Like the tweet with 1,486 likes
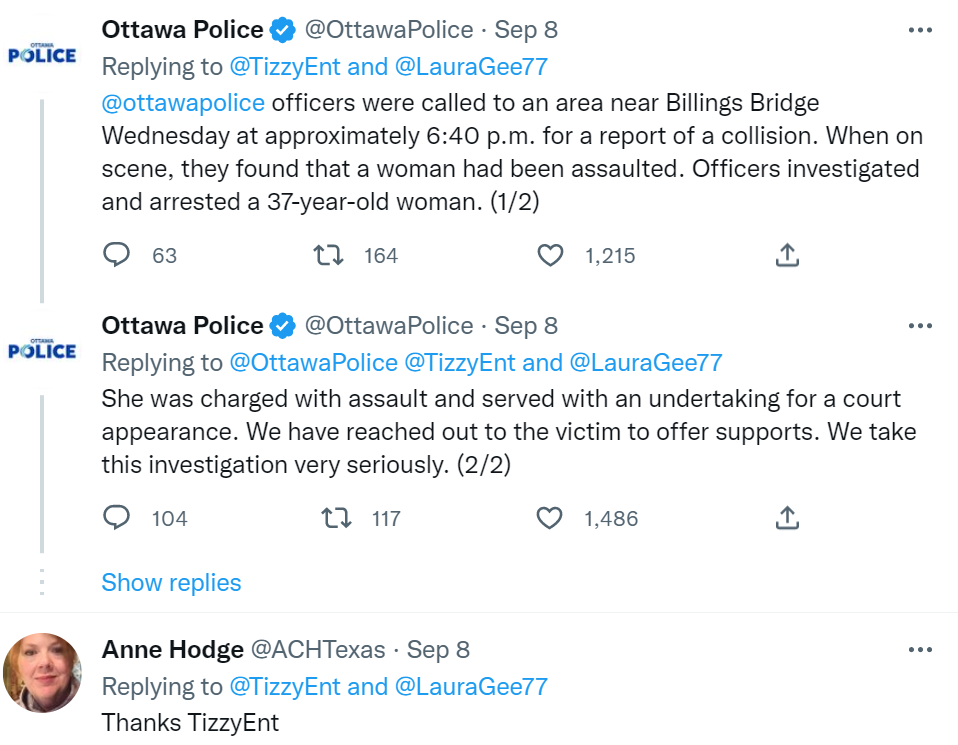Screen dimensions: 958x745 point(551,518)
